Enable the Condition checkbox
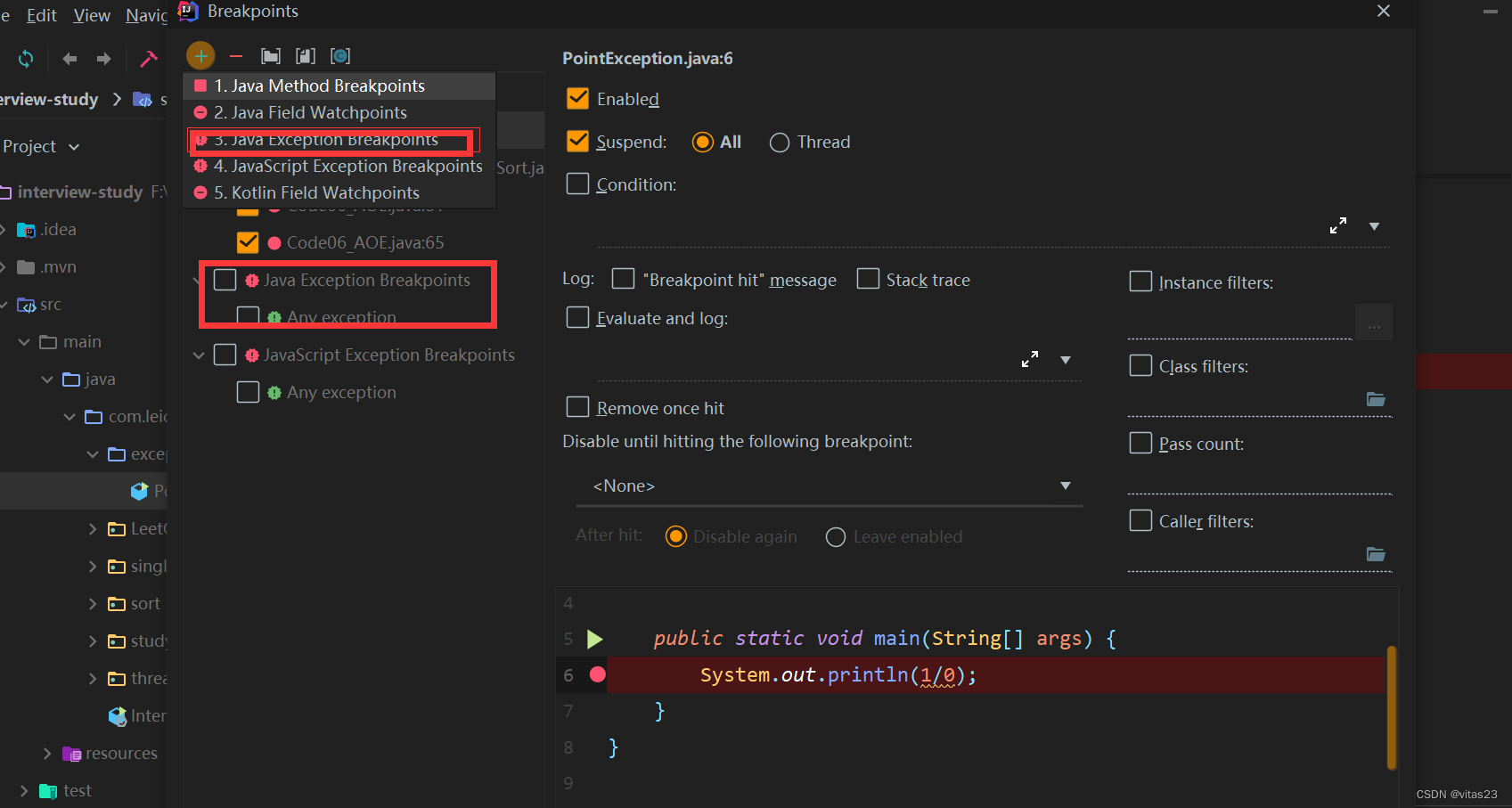 point(577,184)
